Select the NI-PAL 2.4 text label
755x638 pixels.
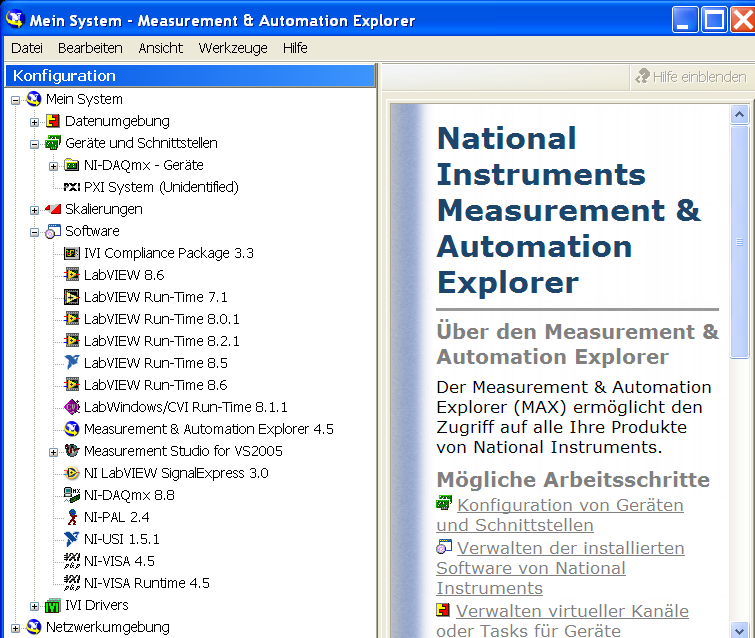click(117, 517)
